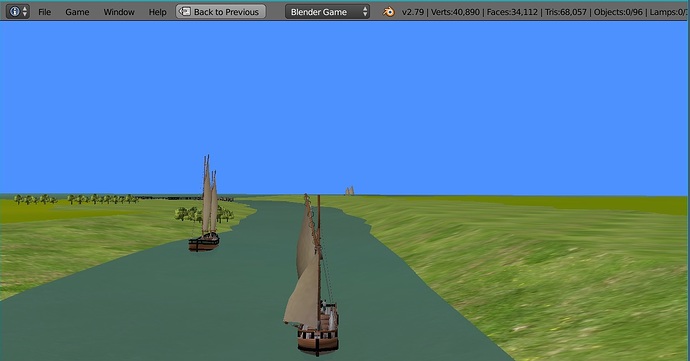The width and height of the screenshot is (690, 361).
Task: Click the Back to Previous button
Action: [221, 12]
